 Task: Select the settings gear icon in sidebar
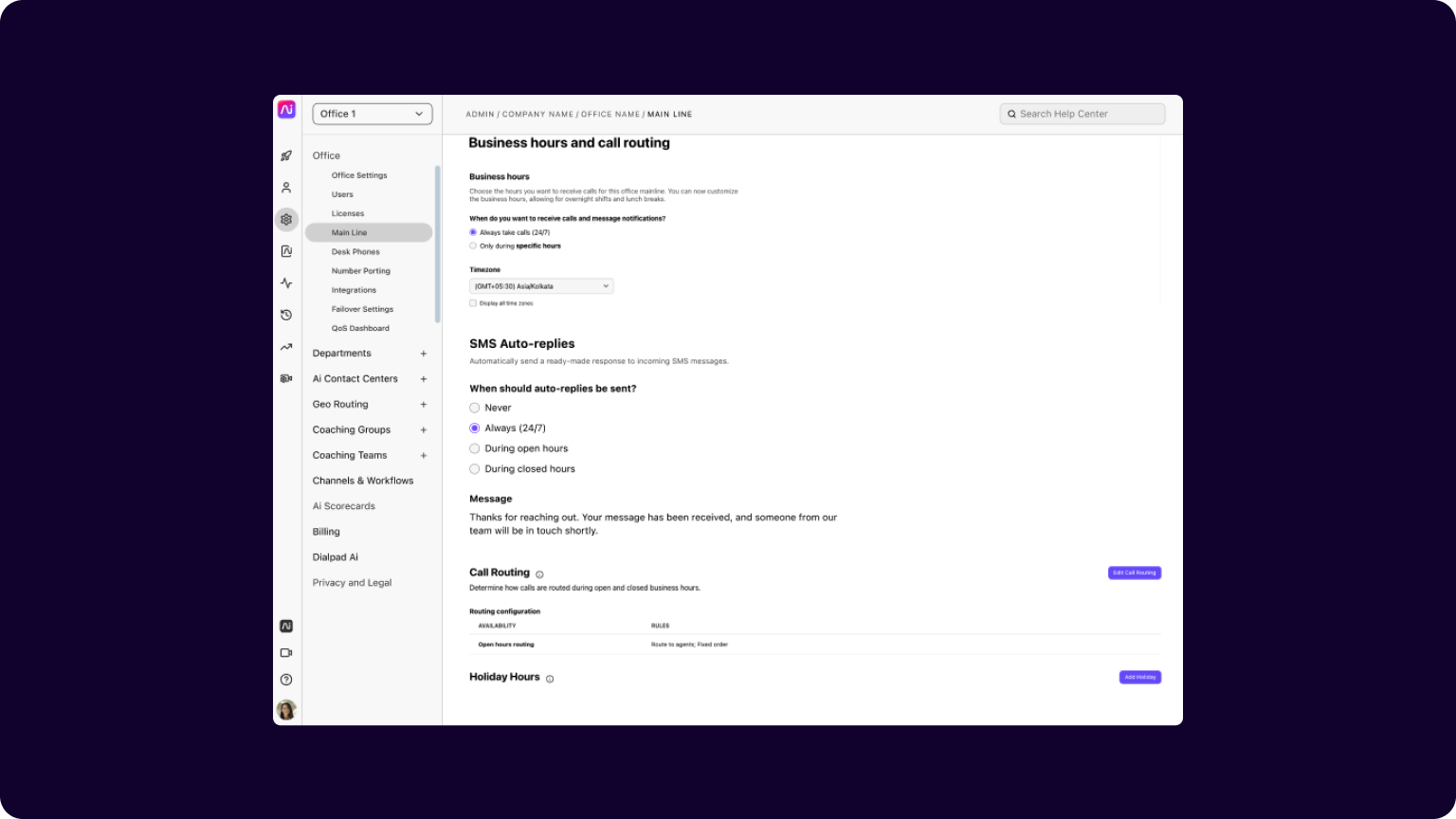pyautogui.click(x=286, y=219)
